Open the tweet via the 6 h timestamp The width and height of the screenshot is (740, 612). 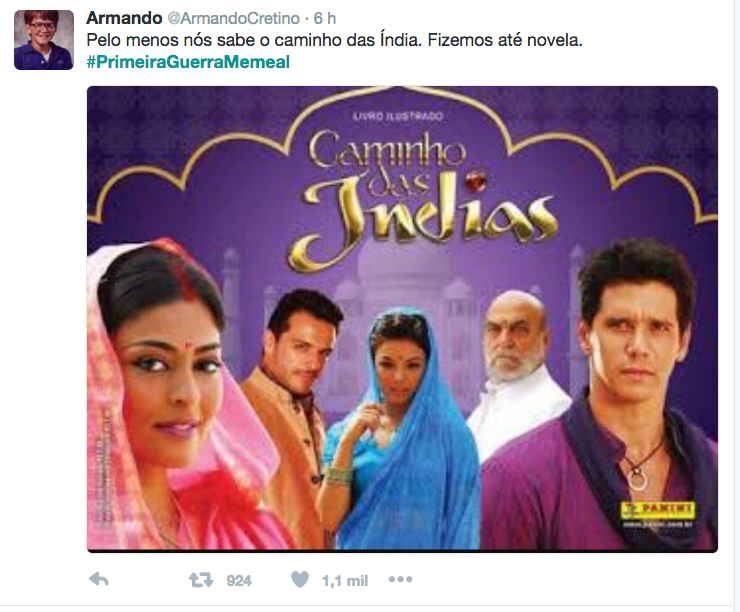click(x=325, y=18)
